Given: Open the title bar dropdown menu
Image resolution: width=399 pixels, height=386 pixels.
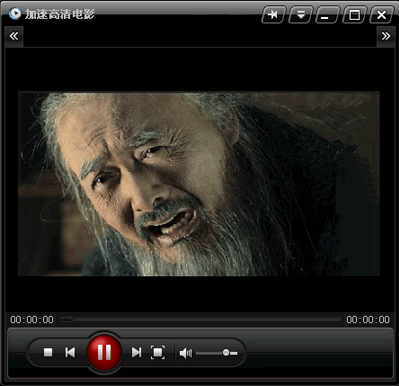Looking at the screenshot, I should click(x=301, y=15).
